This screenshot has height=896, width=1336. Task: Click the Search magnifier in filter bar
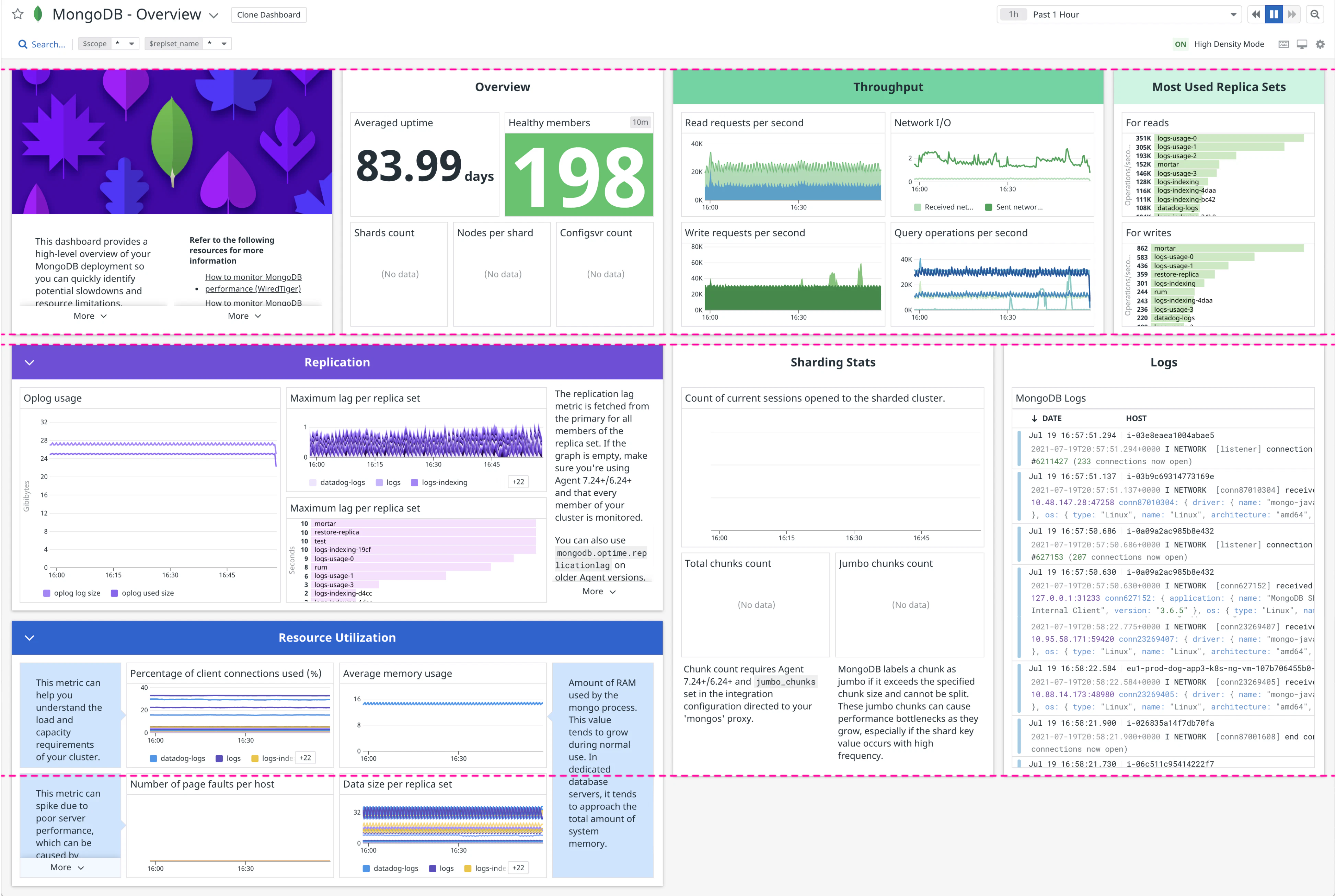23,44
